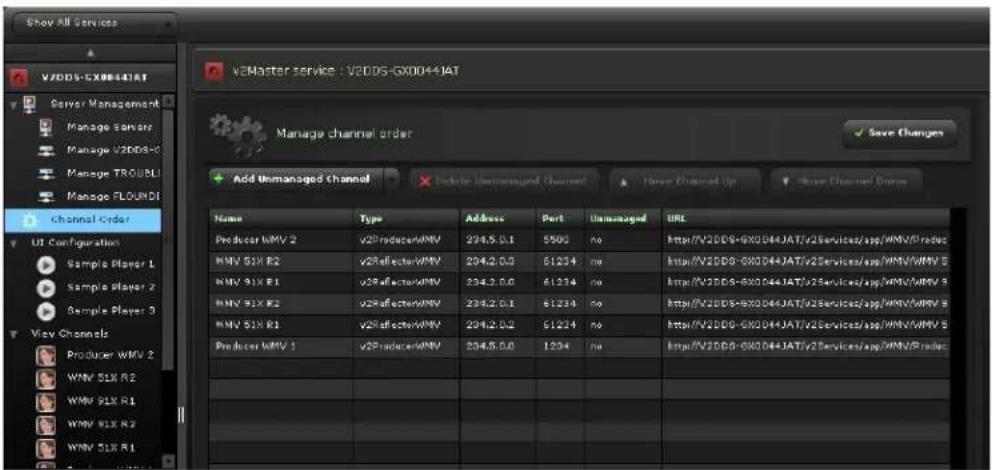Open Sample Player 2 label
992x470 pixels.
(111, 287)
